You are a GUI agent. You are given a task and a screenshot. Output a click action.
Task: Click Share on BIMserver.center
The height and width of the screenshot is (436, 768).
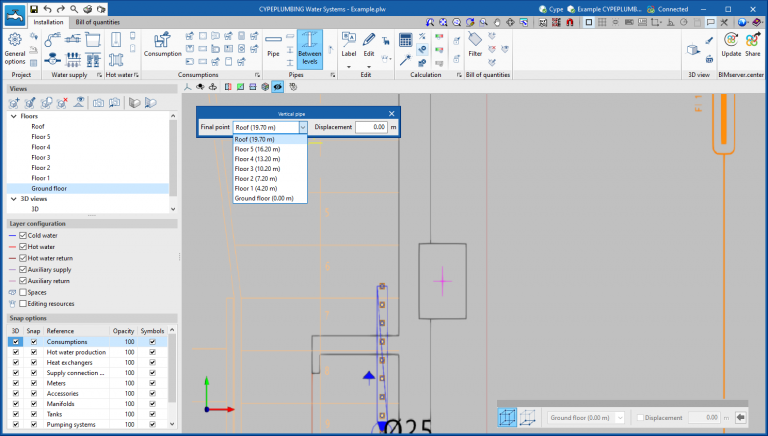(x=753, y=45)
